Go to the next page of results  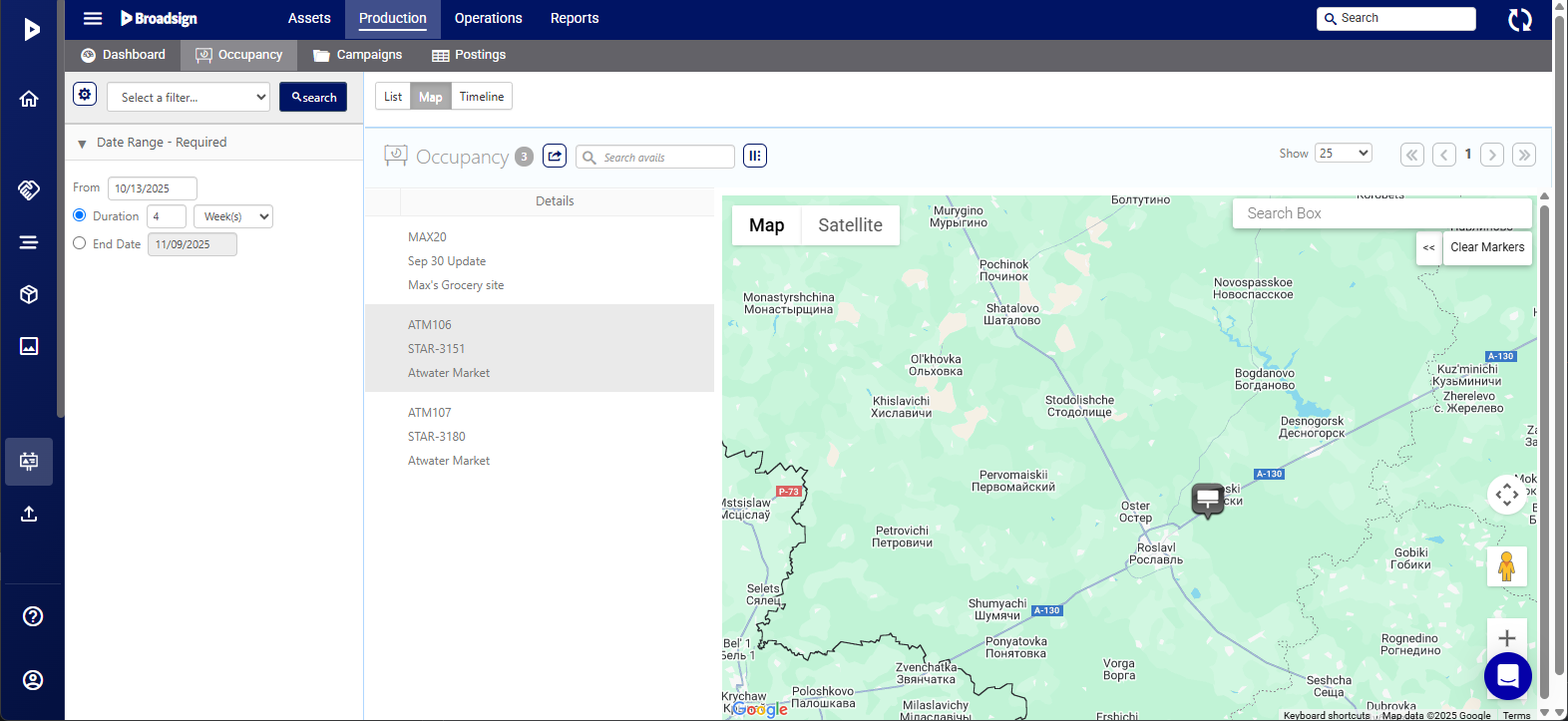[1492, 155]
